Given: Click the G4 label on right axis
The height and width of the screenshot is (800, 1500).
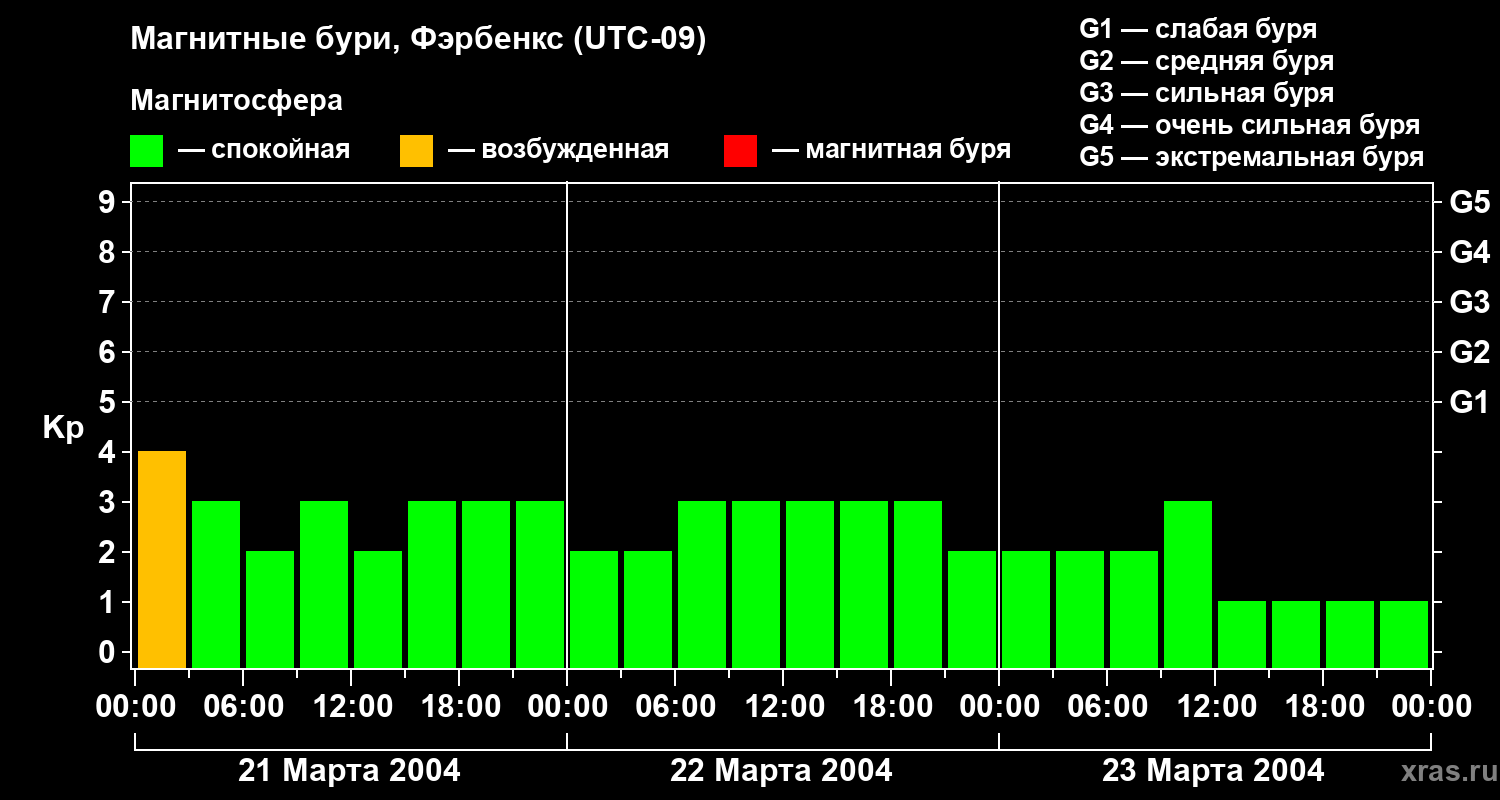Looking at the screenshot, I should [1469, 252].
